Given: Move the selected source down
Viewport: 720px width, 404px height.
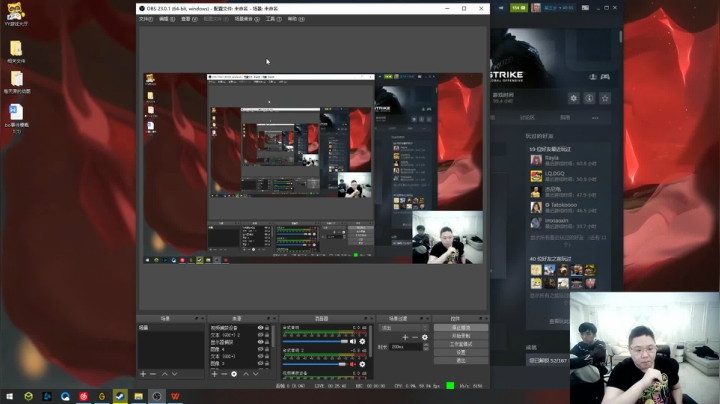Looking at the screenshot, I should pos(256,374).
